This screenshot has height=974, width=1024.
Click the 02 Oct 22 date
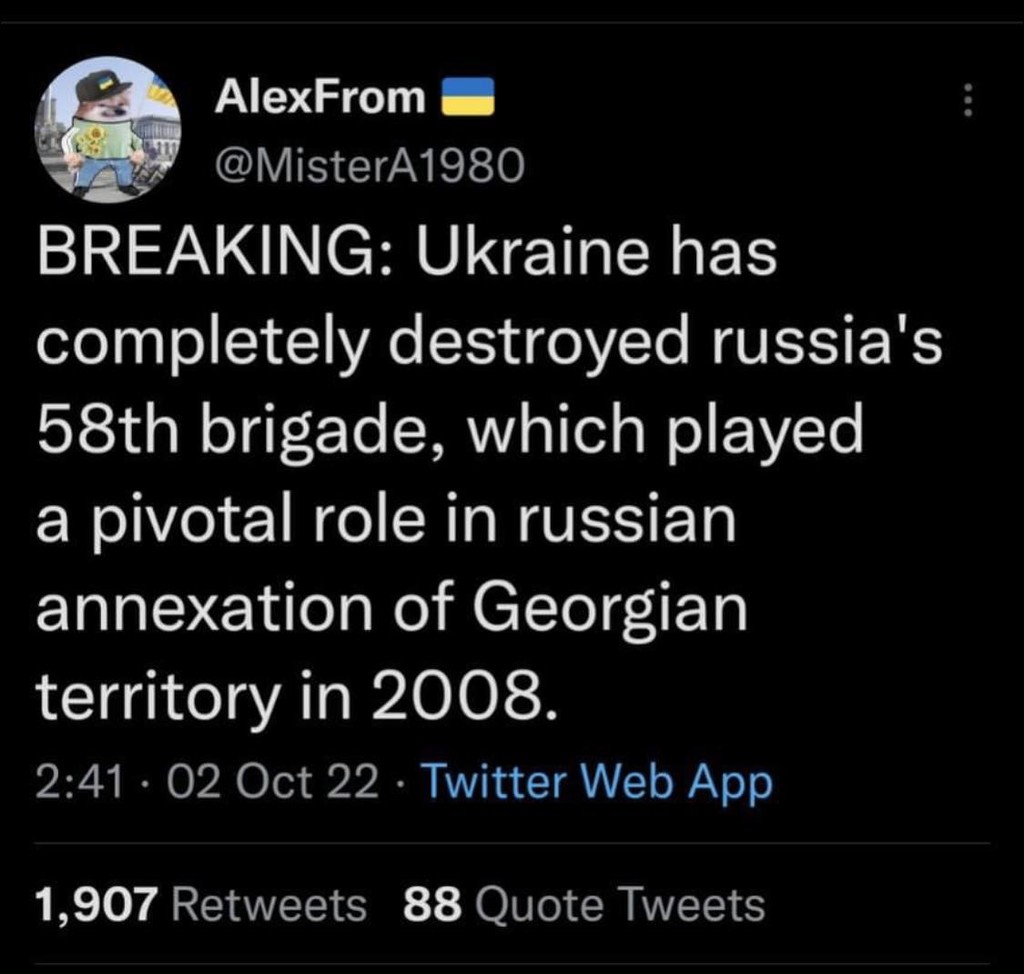point(272,782)
